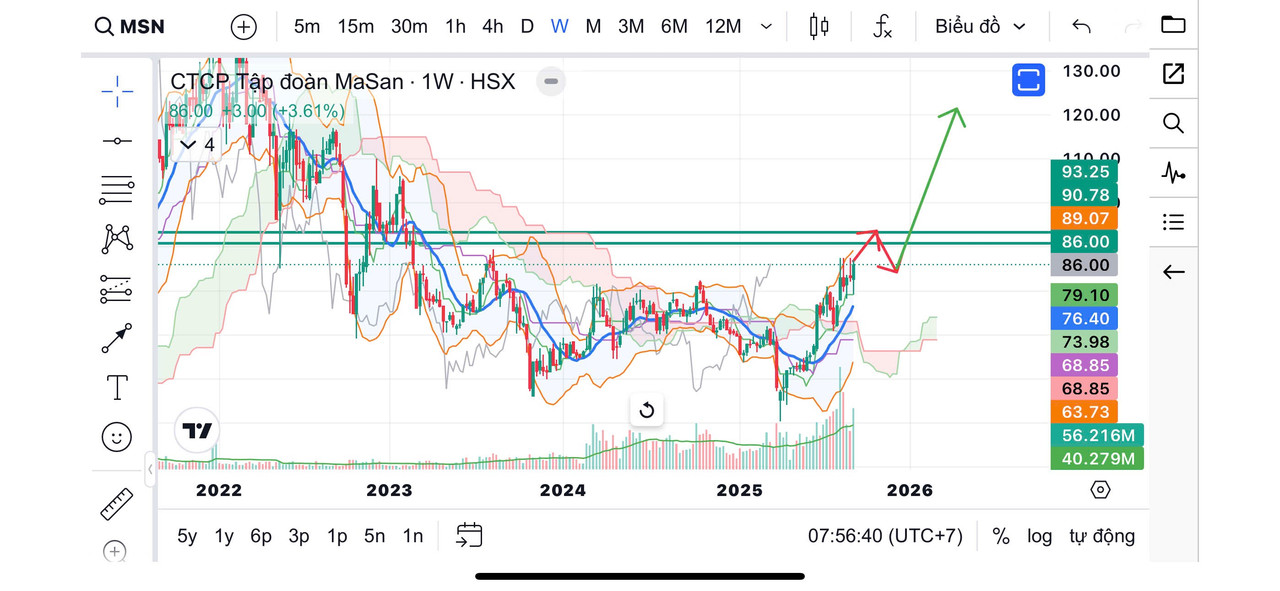Switch to the 4h timeframe
This screenshot has width=1280, height=591.
[x=492, y=26]
